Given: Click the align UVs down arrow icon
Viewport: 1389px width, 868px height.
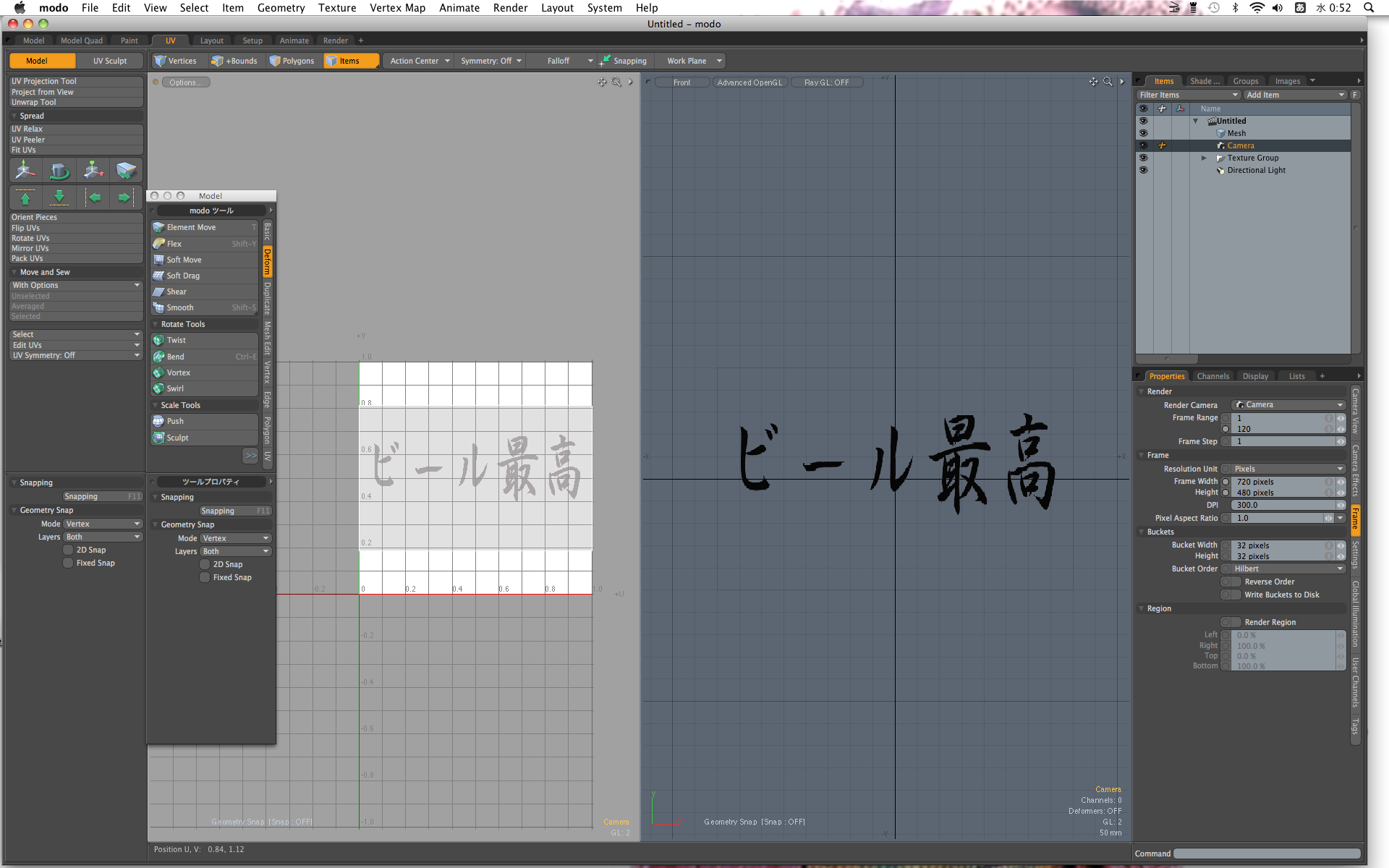Looking at the screenshot, I should tap(59, 197).
